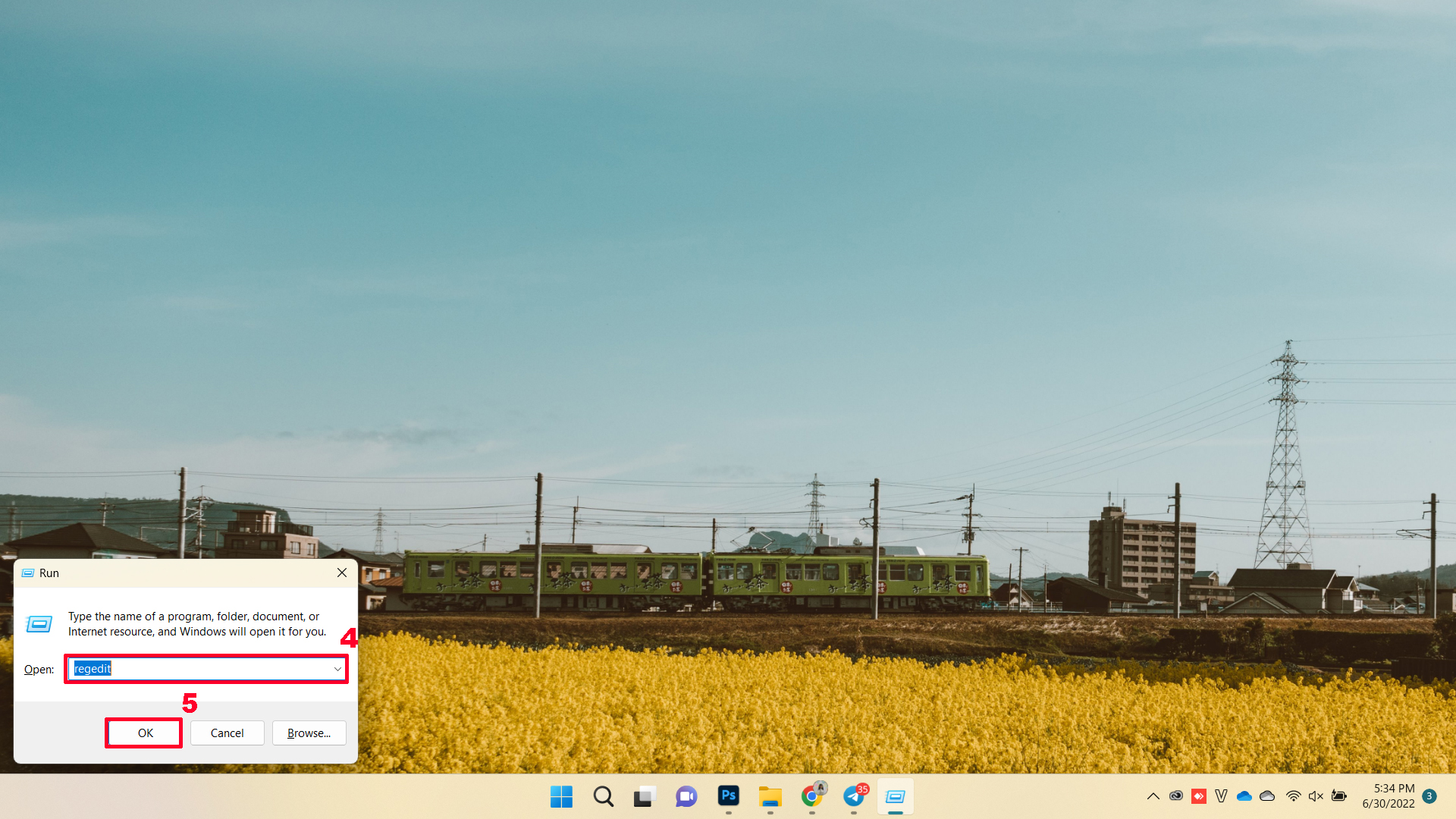Open Wi-Fi network settings icon
The width and height of the screenshot is (1456, 819).
[x=1294, y=796]
